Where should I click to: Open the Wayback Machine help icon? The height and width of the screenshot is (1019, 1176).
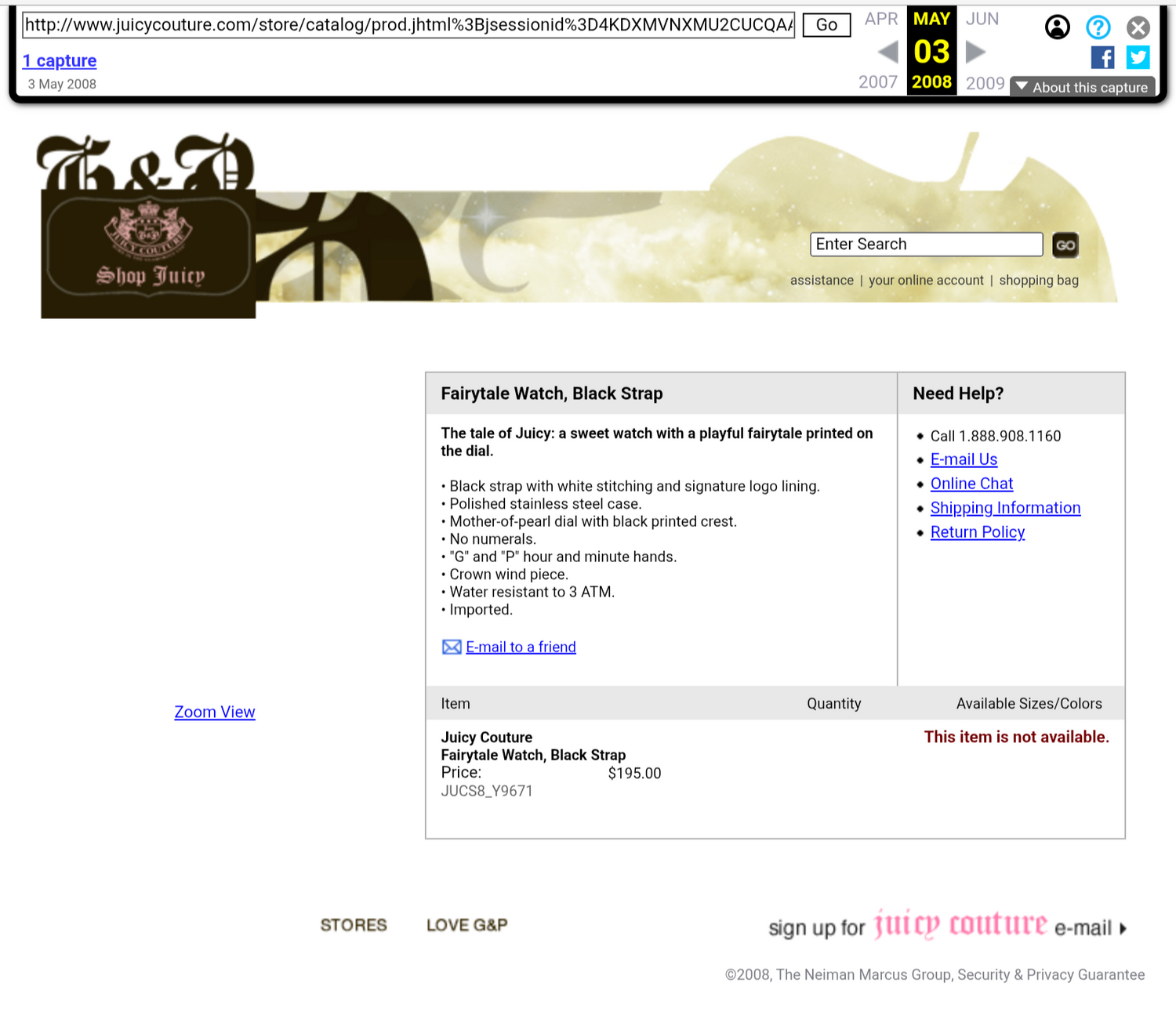click(x=1098, y=27)
